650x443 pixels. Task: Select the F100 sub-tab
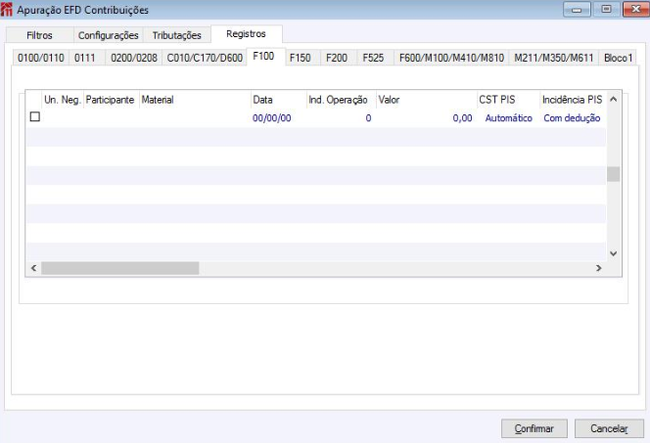pos(264,56)
